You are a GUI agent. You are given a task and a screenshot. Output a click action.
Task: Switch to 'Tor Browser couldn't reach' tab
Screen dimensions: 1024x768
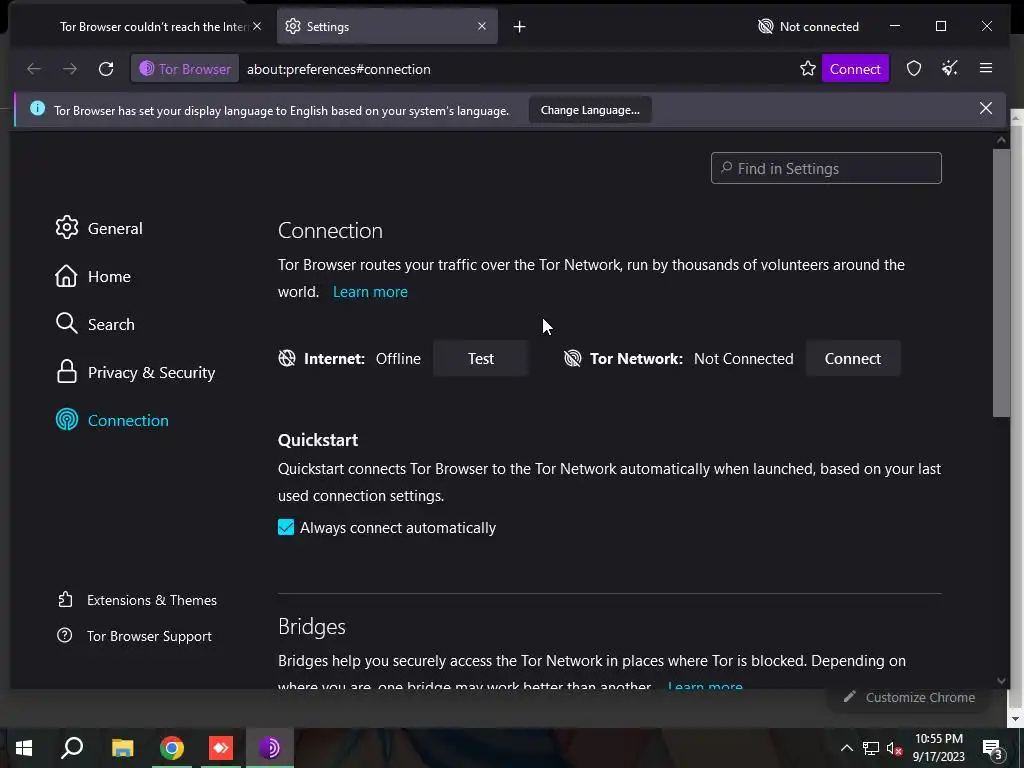[x=152, y=27]
